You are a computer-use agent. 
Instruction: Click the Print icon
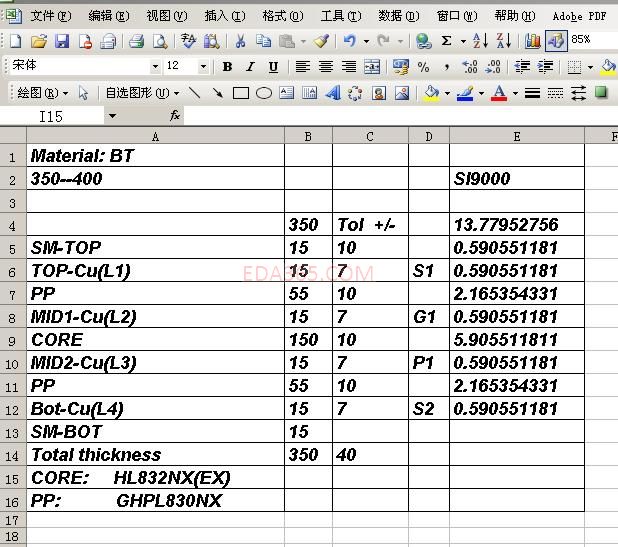tap(136, 41)
